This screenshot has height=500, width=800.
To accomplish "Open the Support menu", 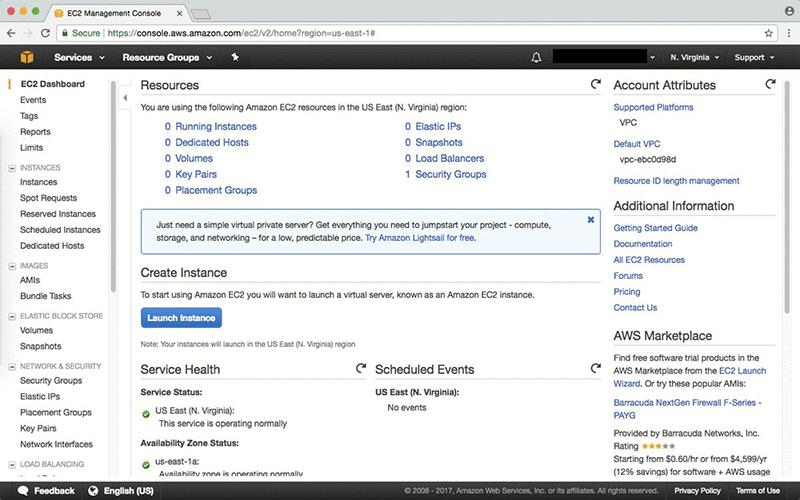I will pos(754,57).
